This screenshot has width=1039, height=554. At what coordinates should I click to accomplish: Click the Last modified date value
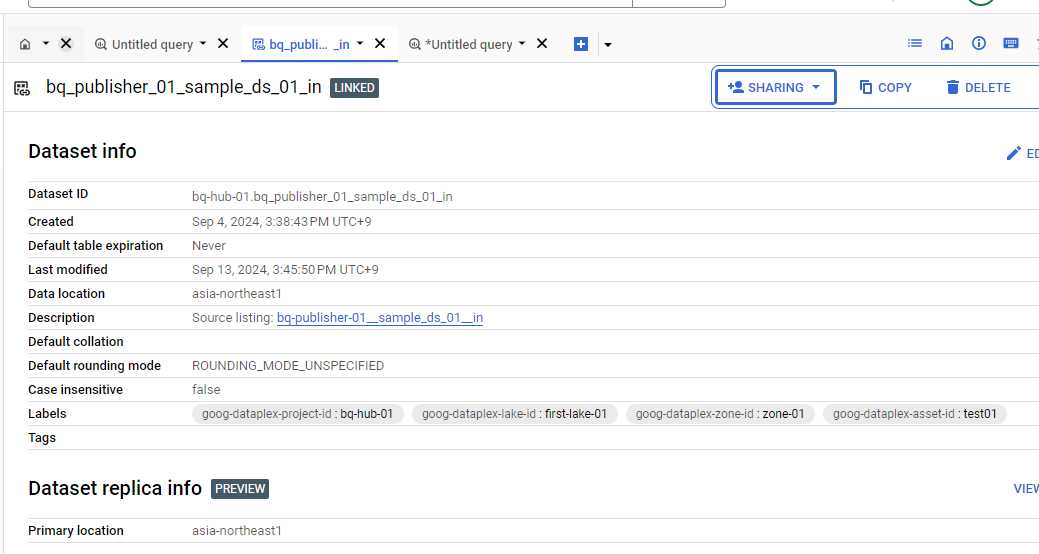285,270
